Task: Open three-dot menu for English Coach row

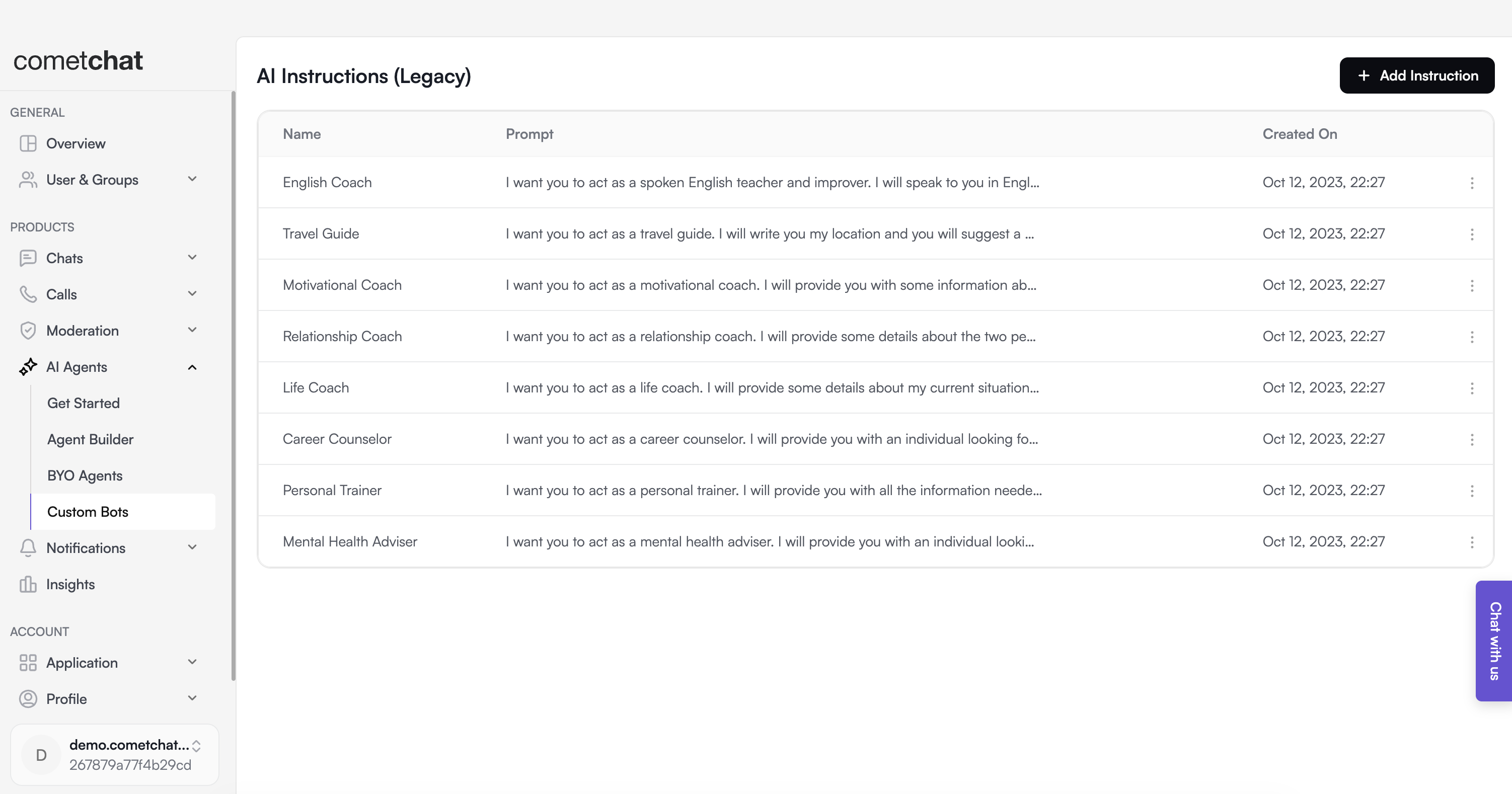Action: tap(1472, 183)
